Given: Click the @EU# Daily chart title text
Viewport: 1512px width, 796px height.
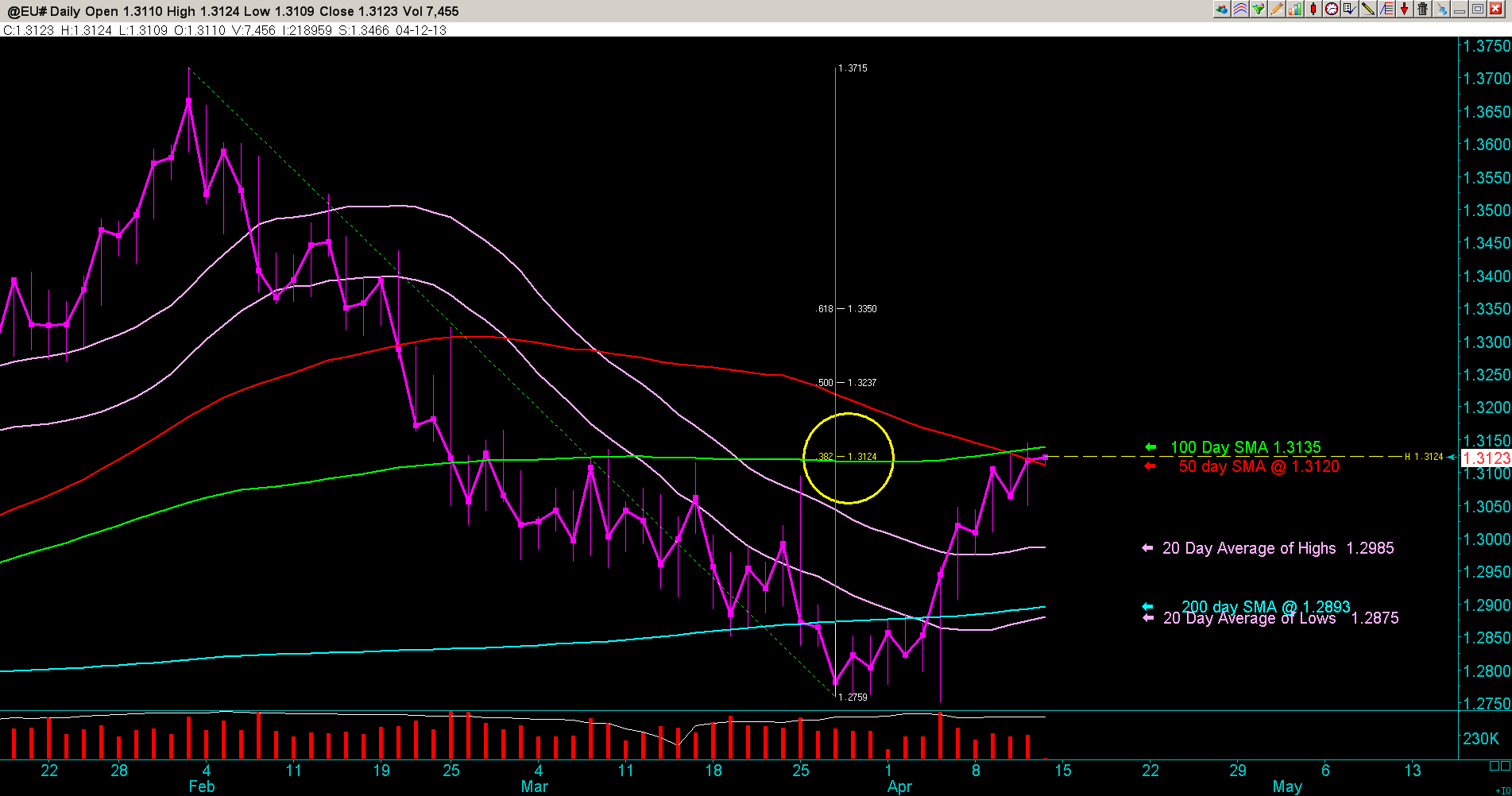Looking at the screenshot, I should 234,11.
